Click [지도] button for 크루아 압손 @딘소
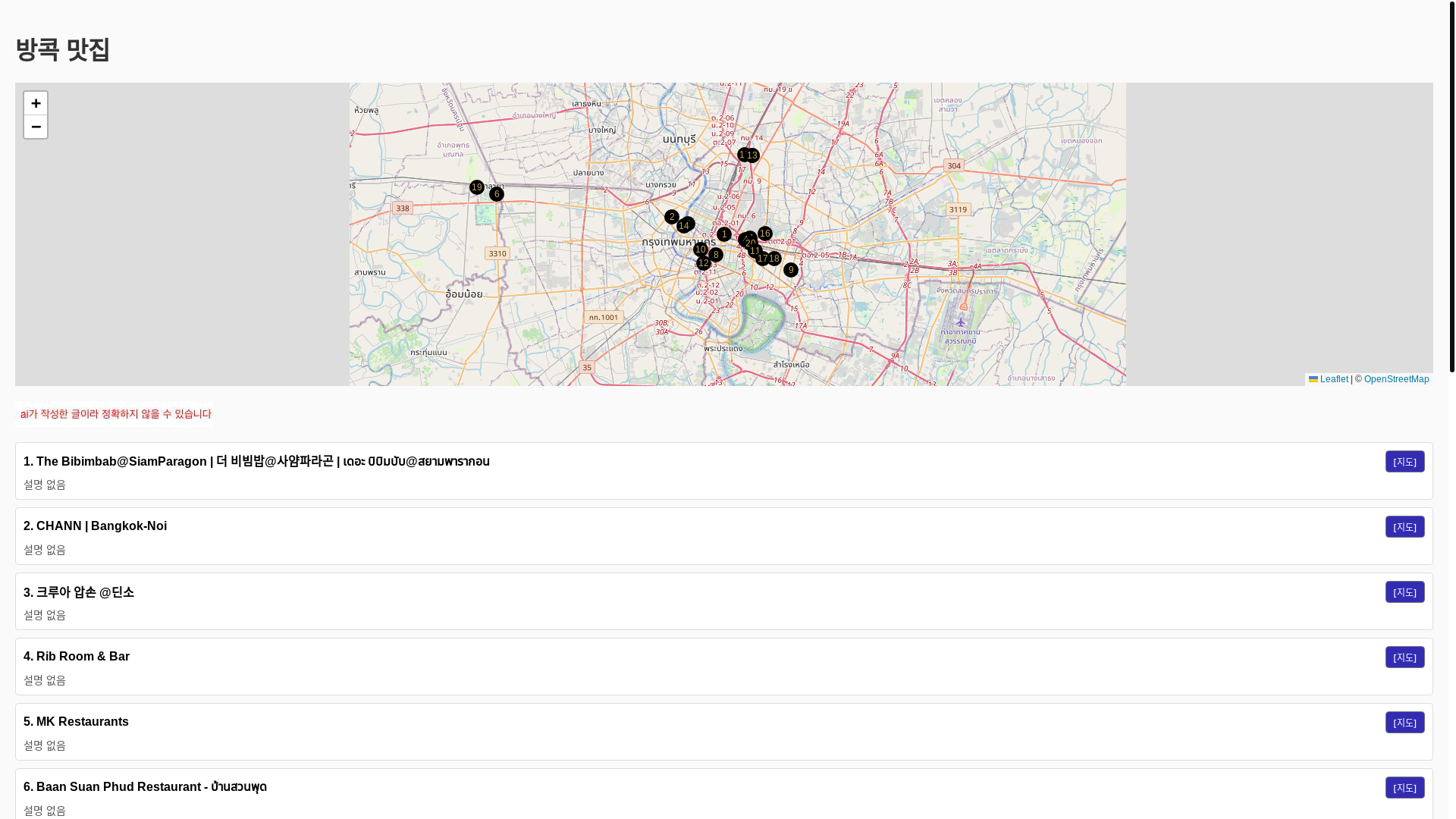1456x819 pixels. point(1404,592)
